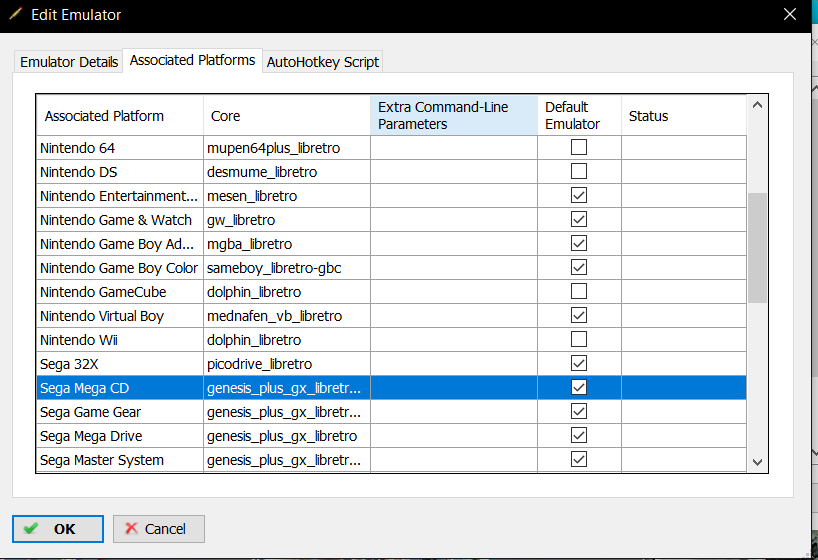The width and height of the screenshot is (818, 560).
Task: Click the extra parameters cell for Sega 32X
Action: pyautogui.click(x=454, y=364)
